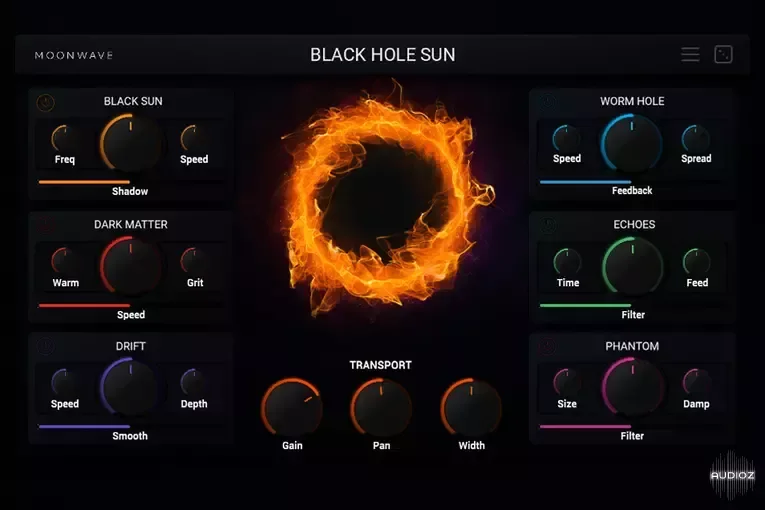Click the large Phantom center knob
765x510 pixels.
(633, 387)
